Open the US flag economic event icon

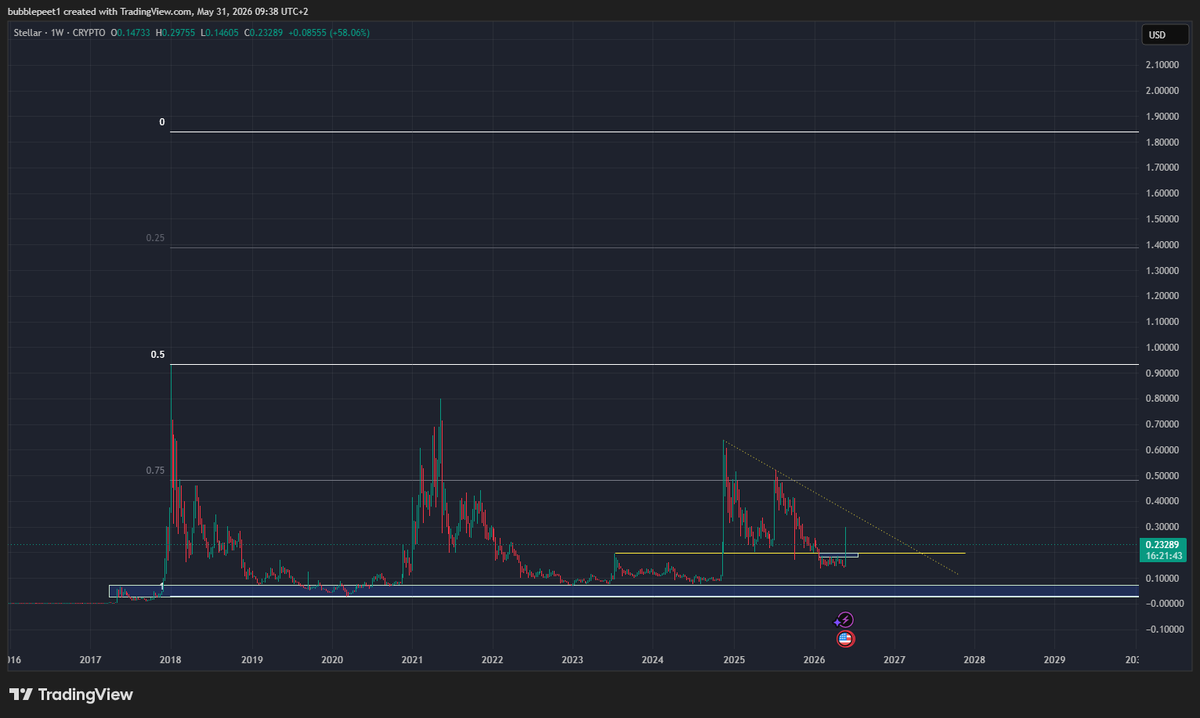pyautogui.click(x=846, y=638)
